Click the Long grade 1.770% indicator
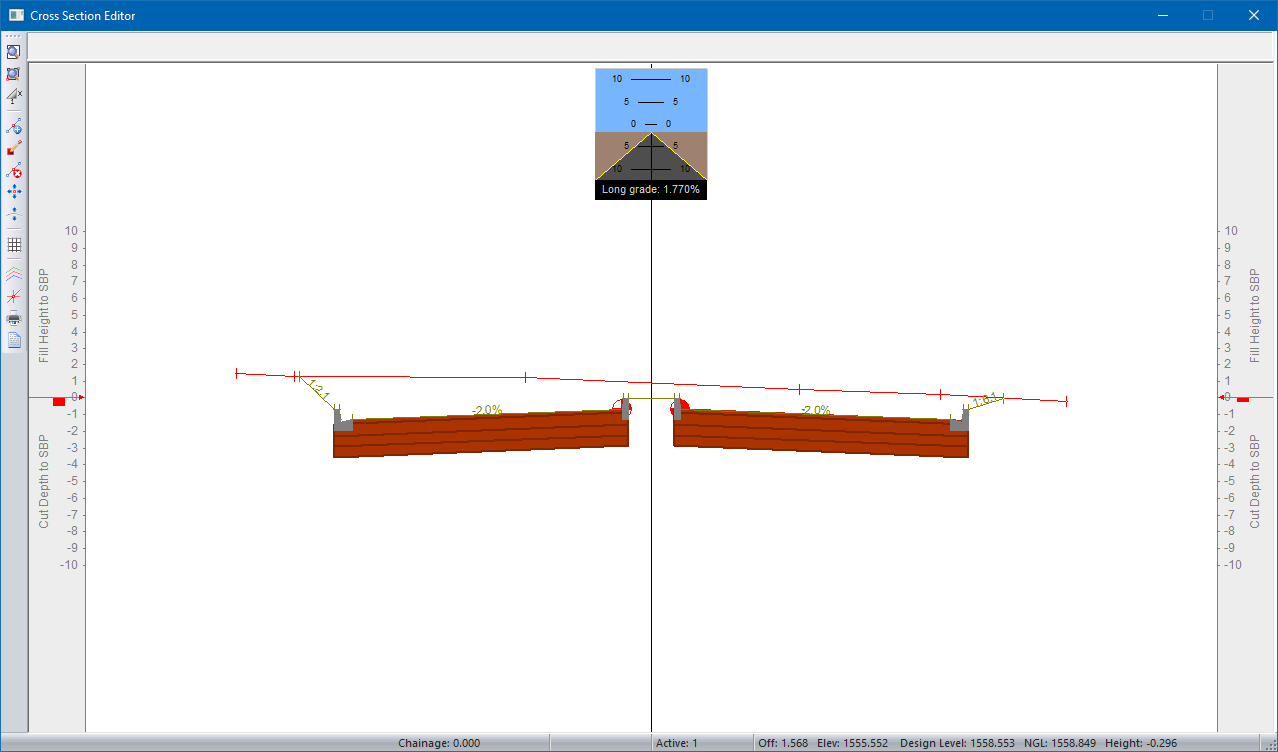The image size is (1278, 752). 650,189
